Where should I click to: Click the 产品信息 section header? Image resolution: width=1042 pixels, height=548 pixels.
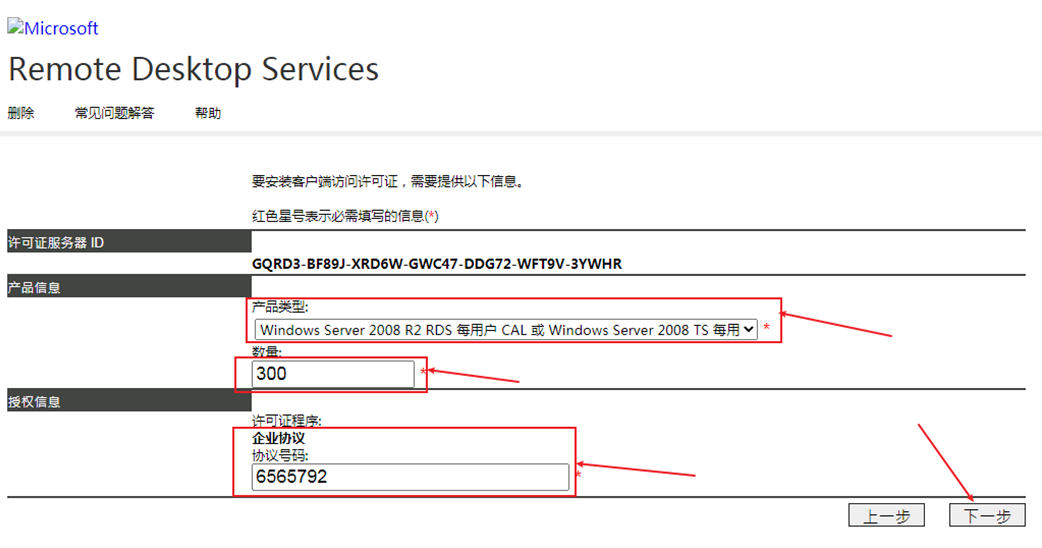coord(129,287)
